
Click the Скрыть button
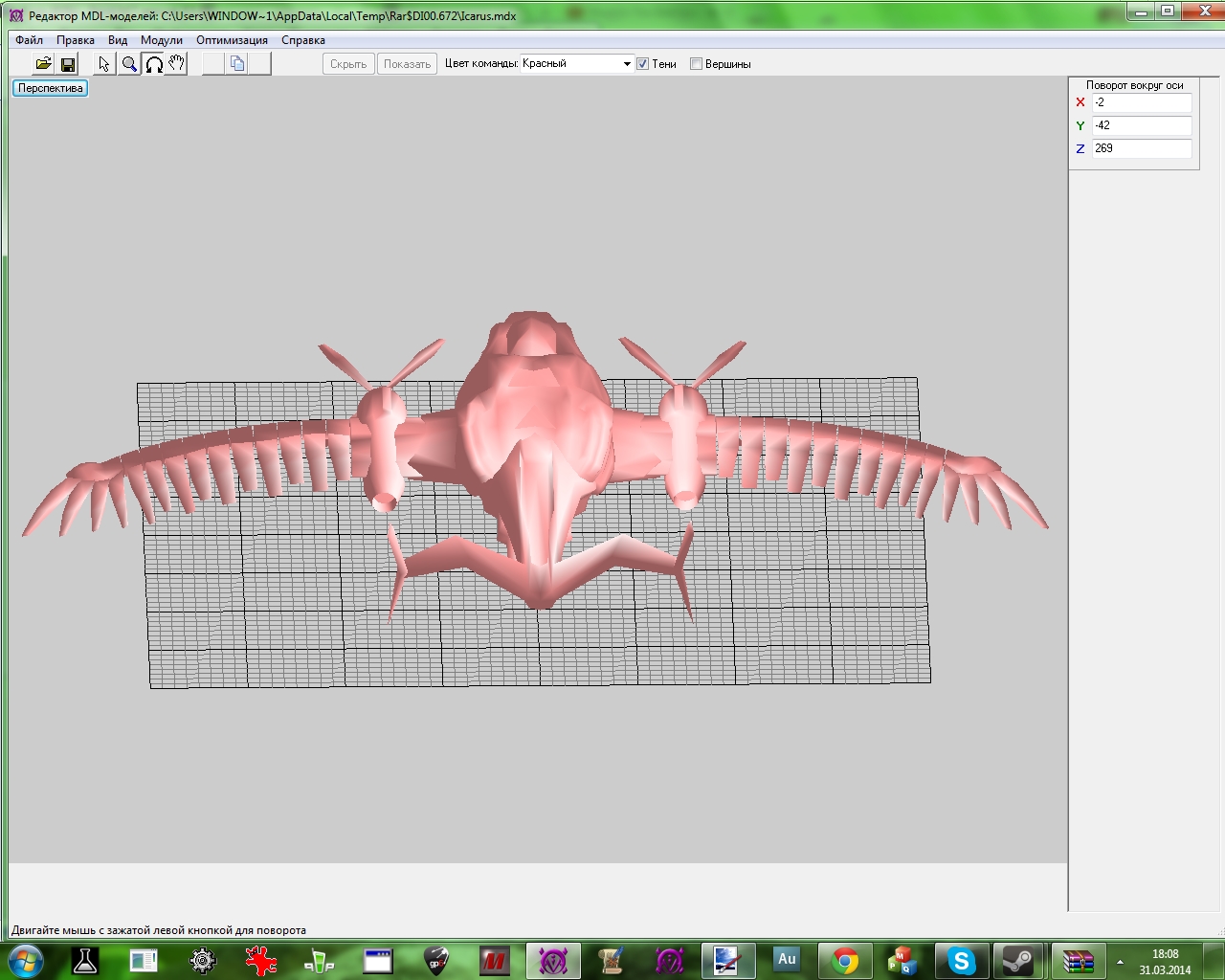tap(348, 64)
